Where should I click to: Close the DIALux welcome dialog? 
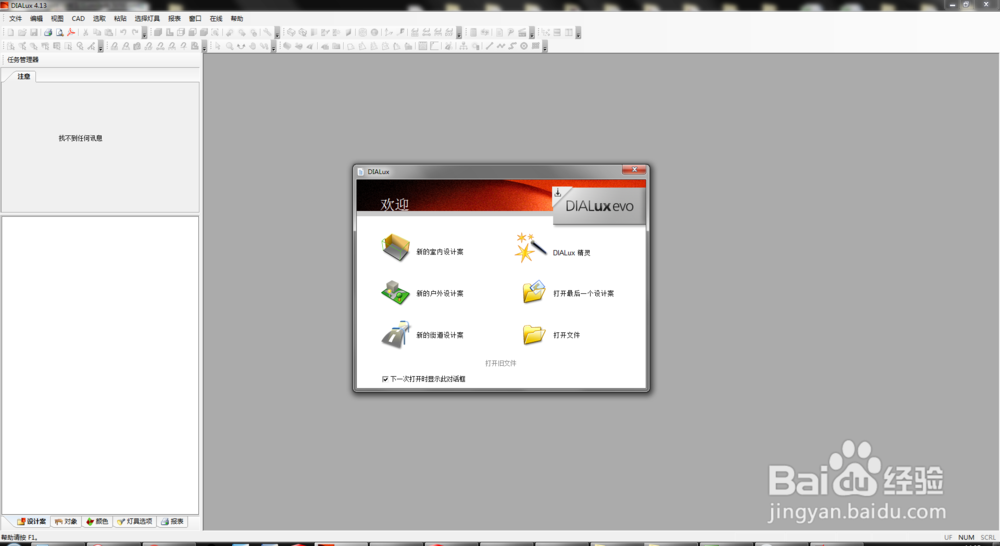(634, 170)
